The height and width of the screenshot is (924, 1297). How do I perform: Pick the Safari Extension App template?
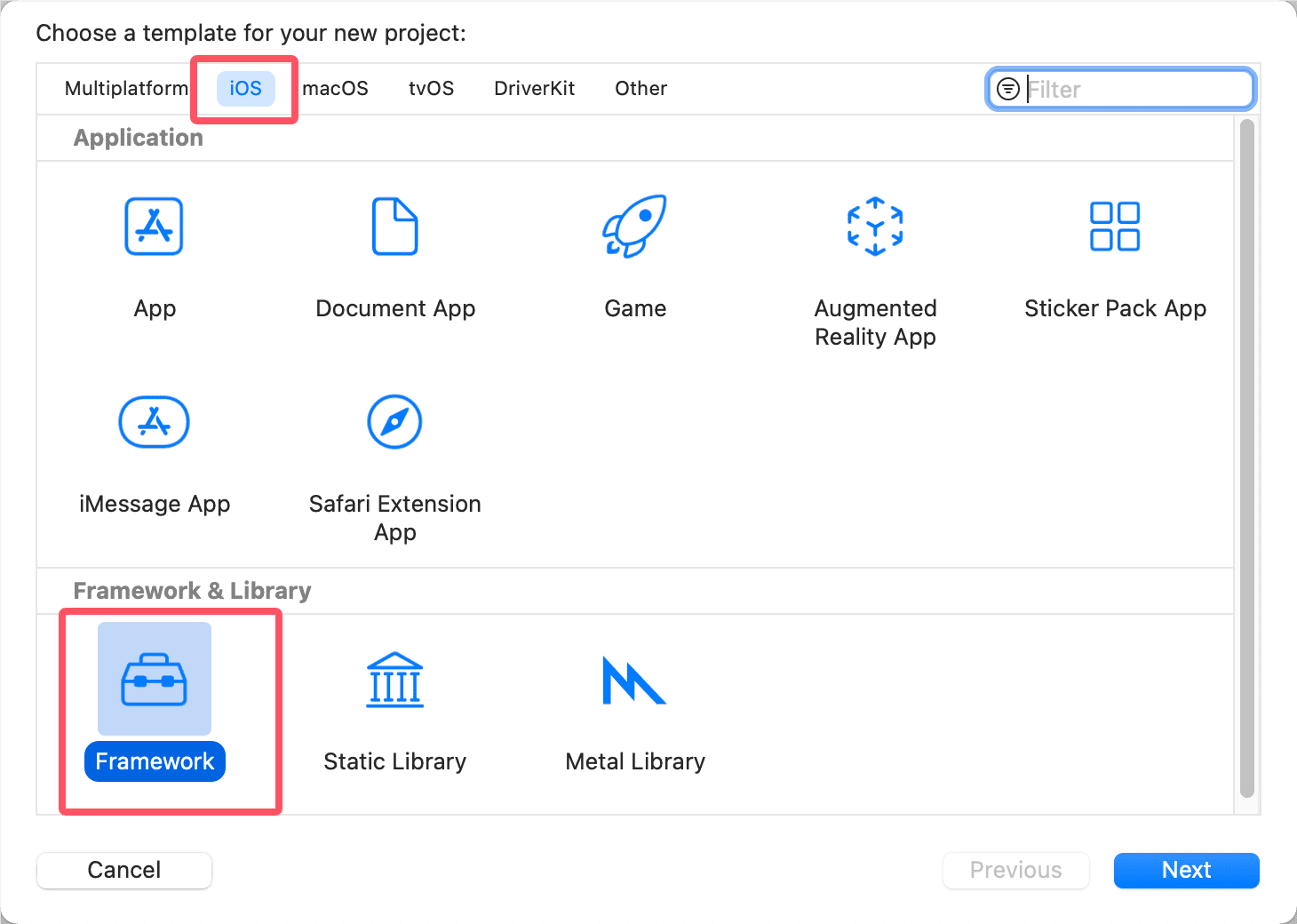coord(395,423)
